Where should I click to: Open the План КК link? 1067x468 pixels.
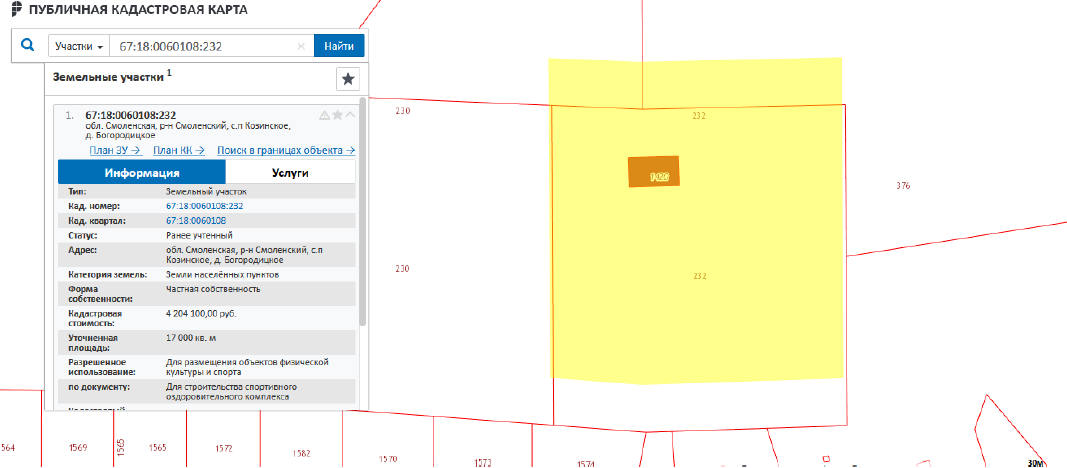point(178,150)
